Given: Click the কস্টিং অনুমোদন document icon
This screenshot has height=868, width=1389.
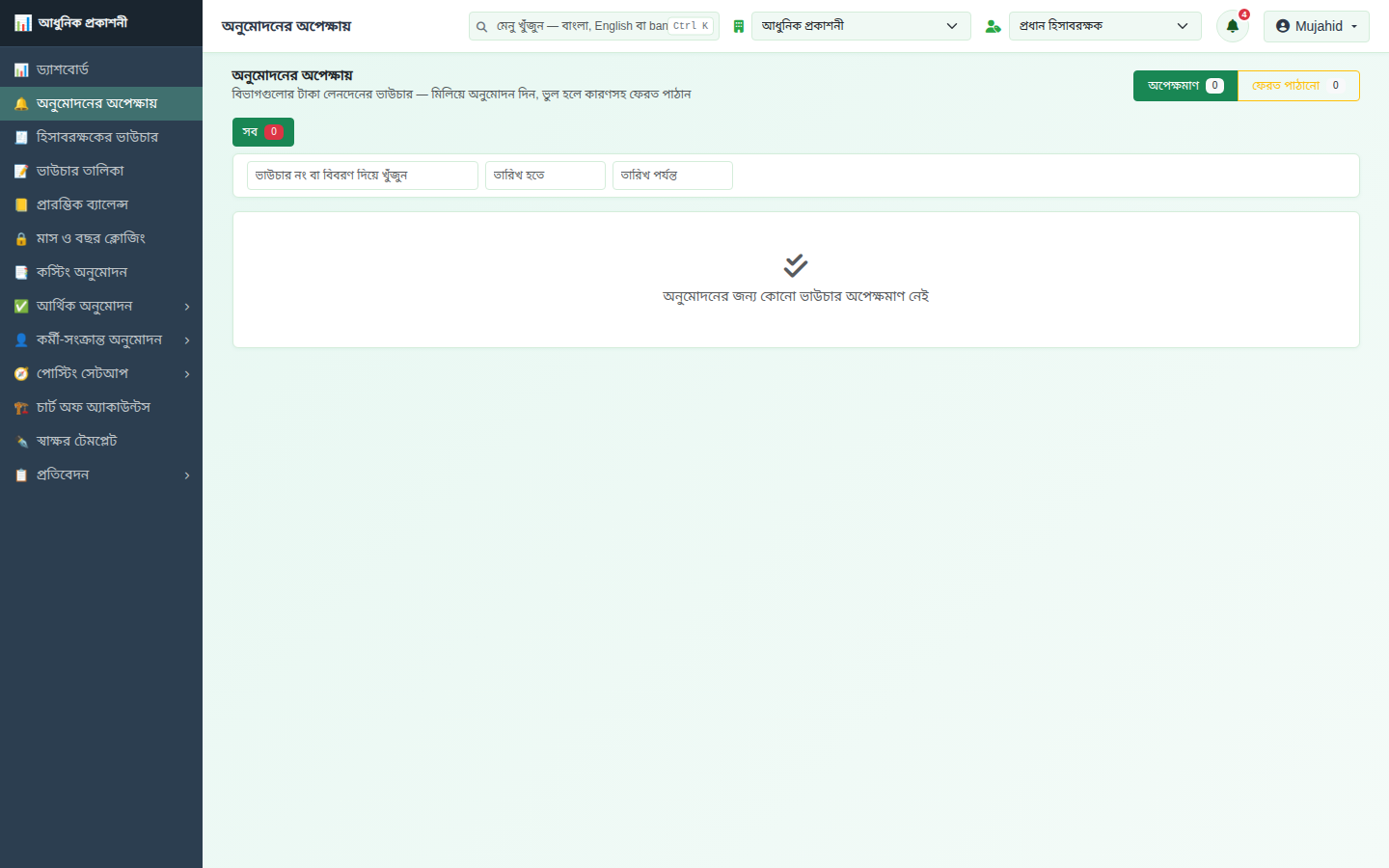Looking at the screenshot, I should pos(21,272).
